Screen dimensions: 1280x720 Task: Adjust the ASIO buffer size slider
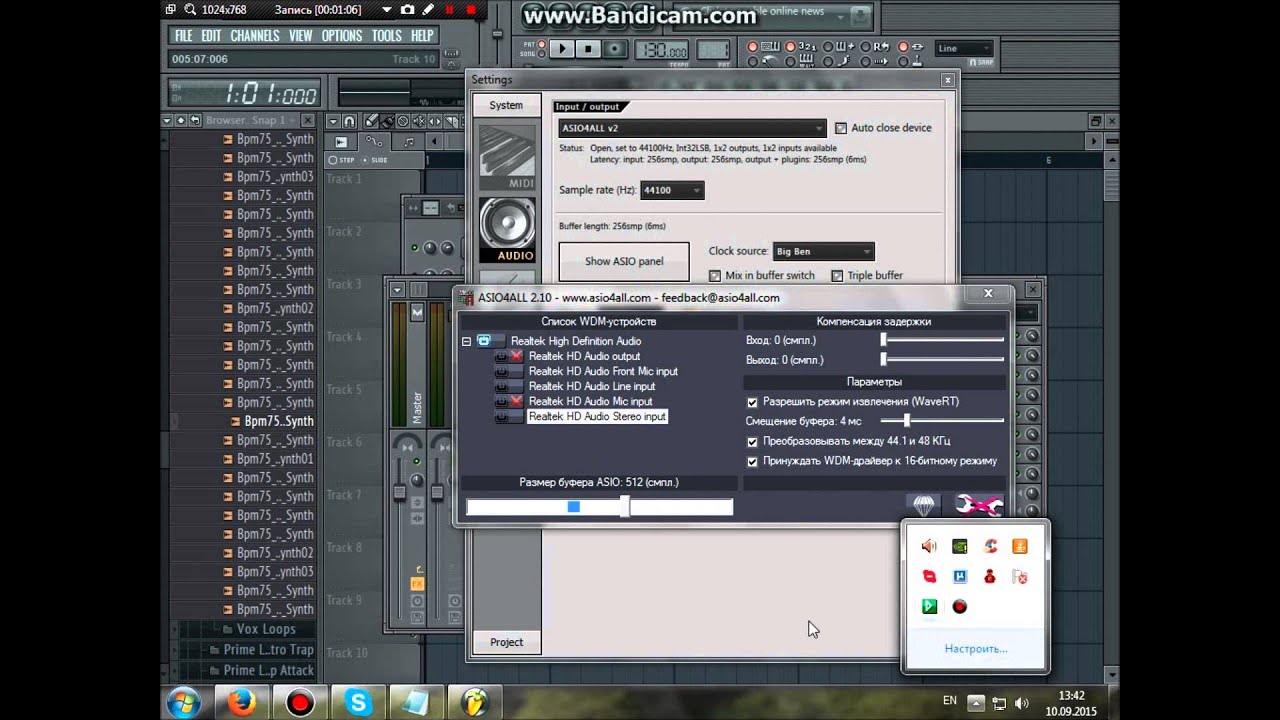coord(599,507)
